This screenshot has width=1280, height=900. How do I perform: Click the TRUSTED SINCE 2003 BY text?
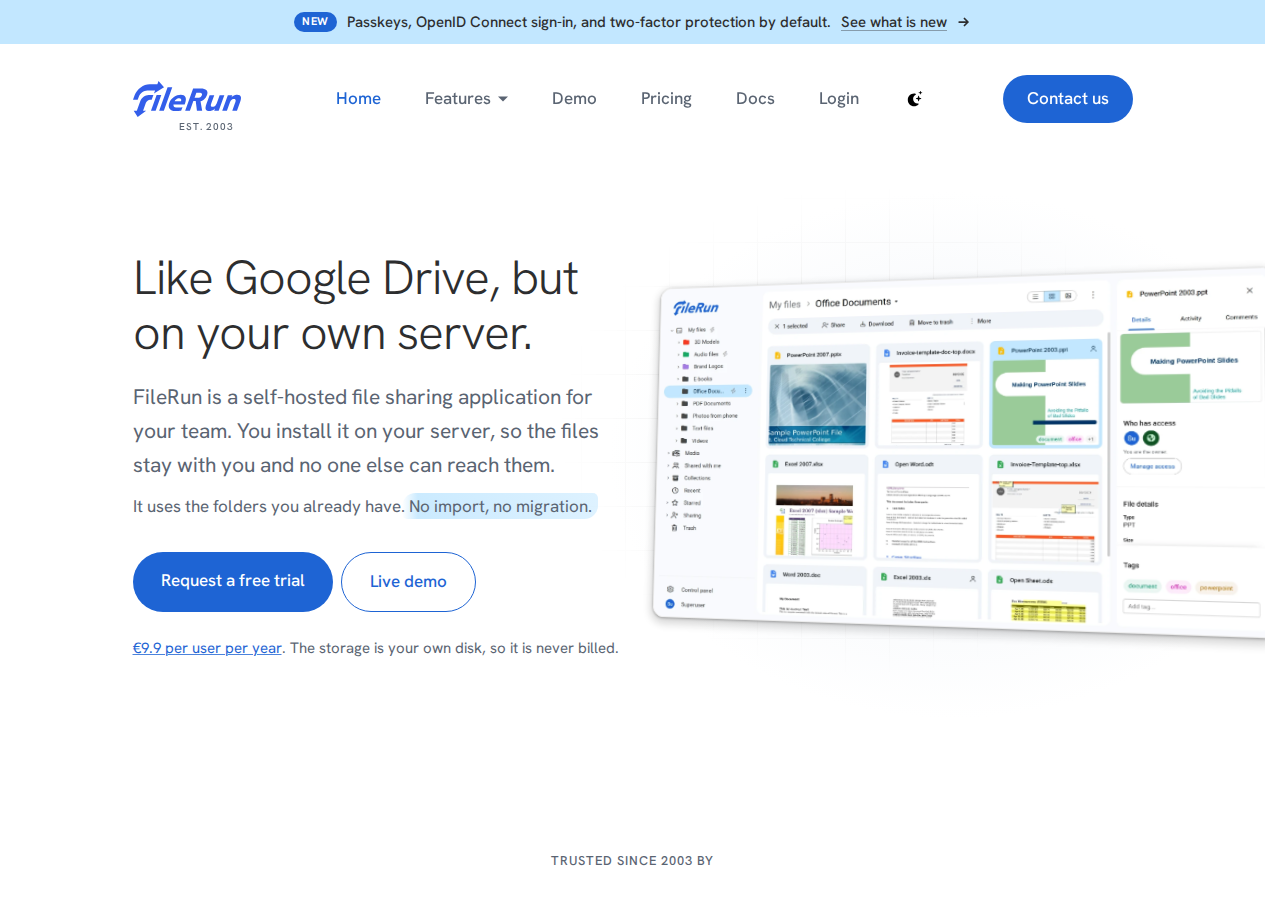(x=632, y=860)
